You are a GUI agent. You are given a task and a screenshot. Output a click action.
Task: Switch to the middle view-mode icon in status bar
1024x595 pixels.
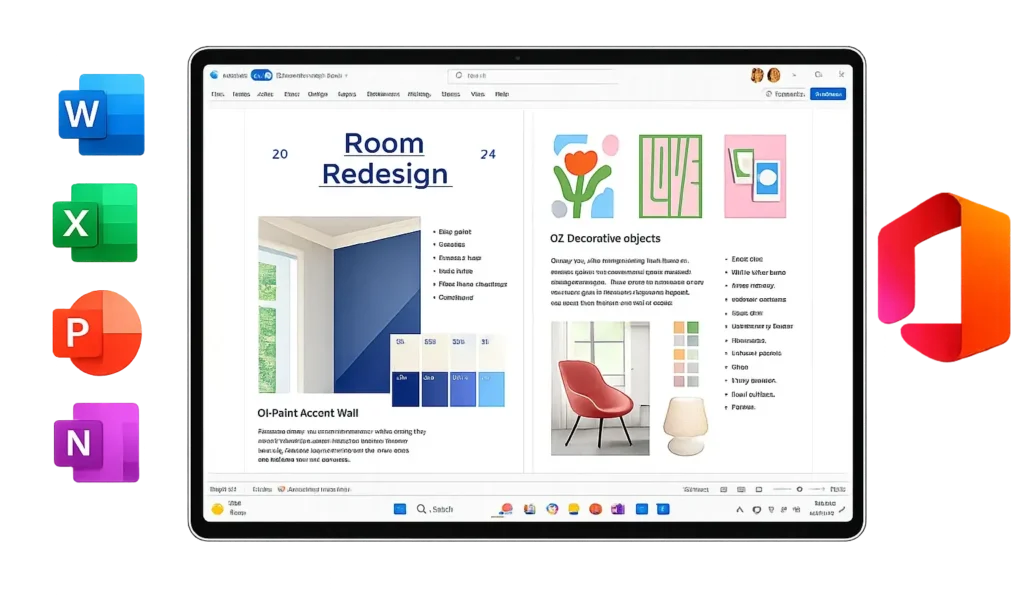coord(741,489)
